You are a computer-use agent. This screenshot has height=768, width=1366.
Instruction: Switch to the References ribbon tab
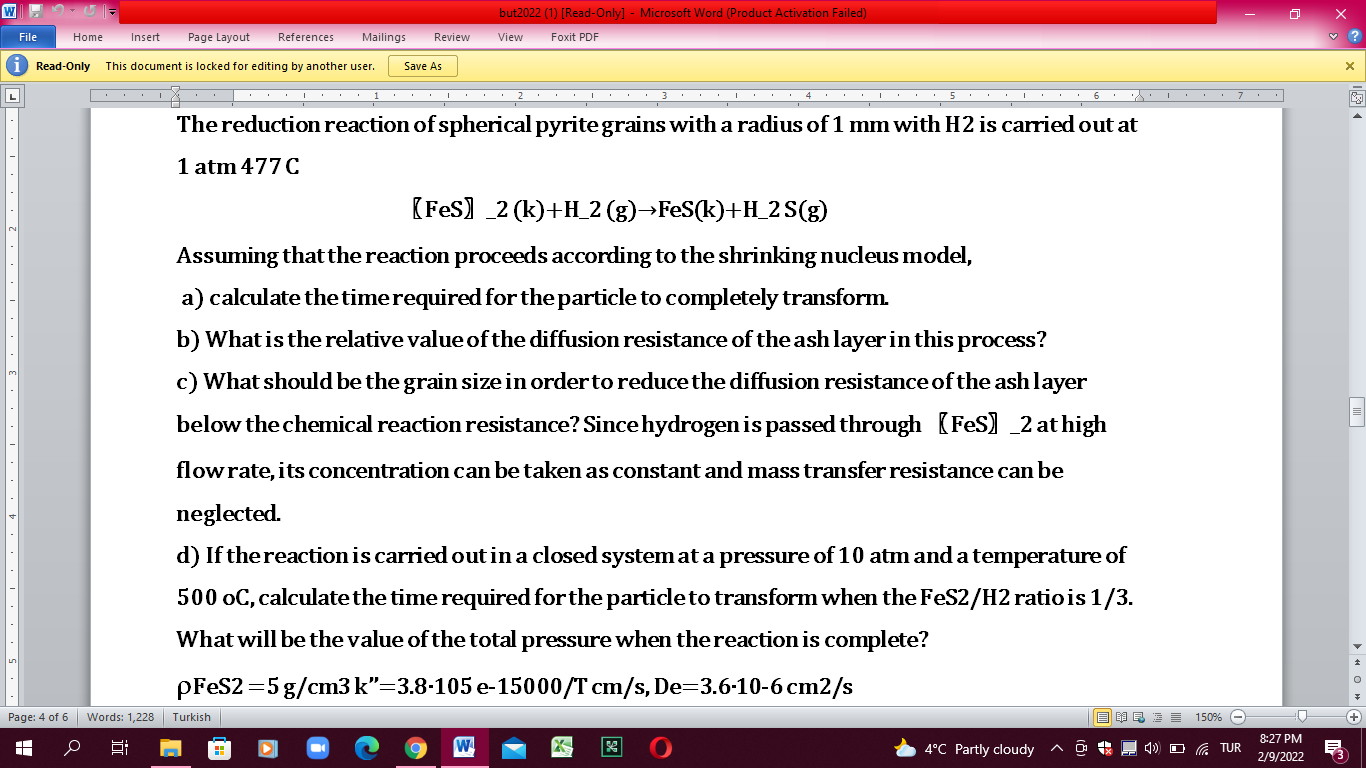[x=305, y=37]
